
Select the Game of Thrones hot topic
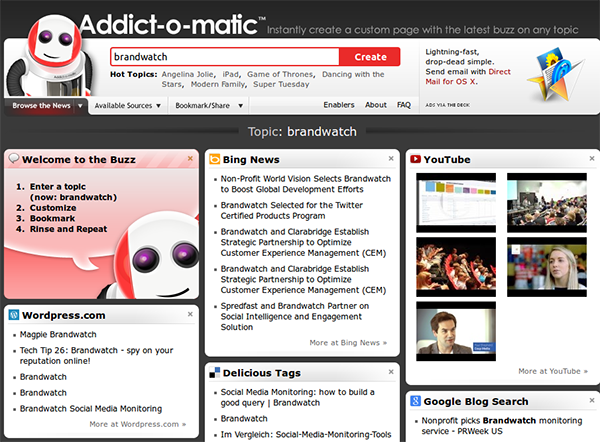pos(282,74)
